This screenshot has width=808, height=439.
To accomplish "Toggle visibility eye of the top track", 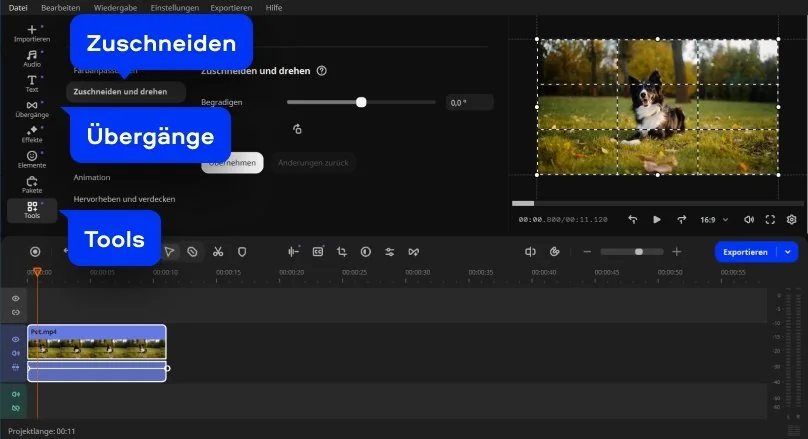I will (16, 298).
